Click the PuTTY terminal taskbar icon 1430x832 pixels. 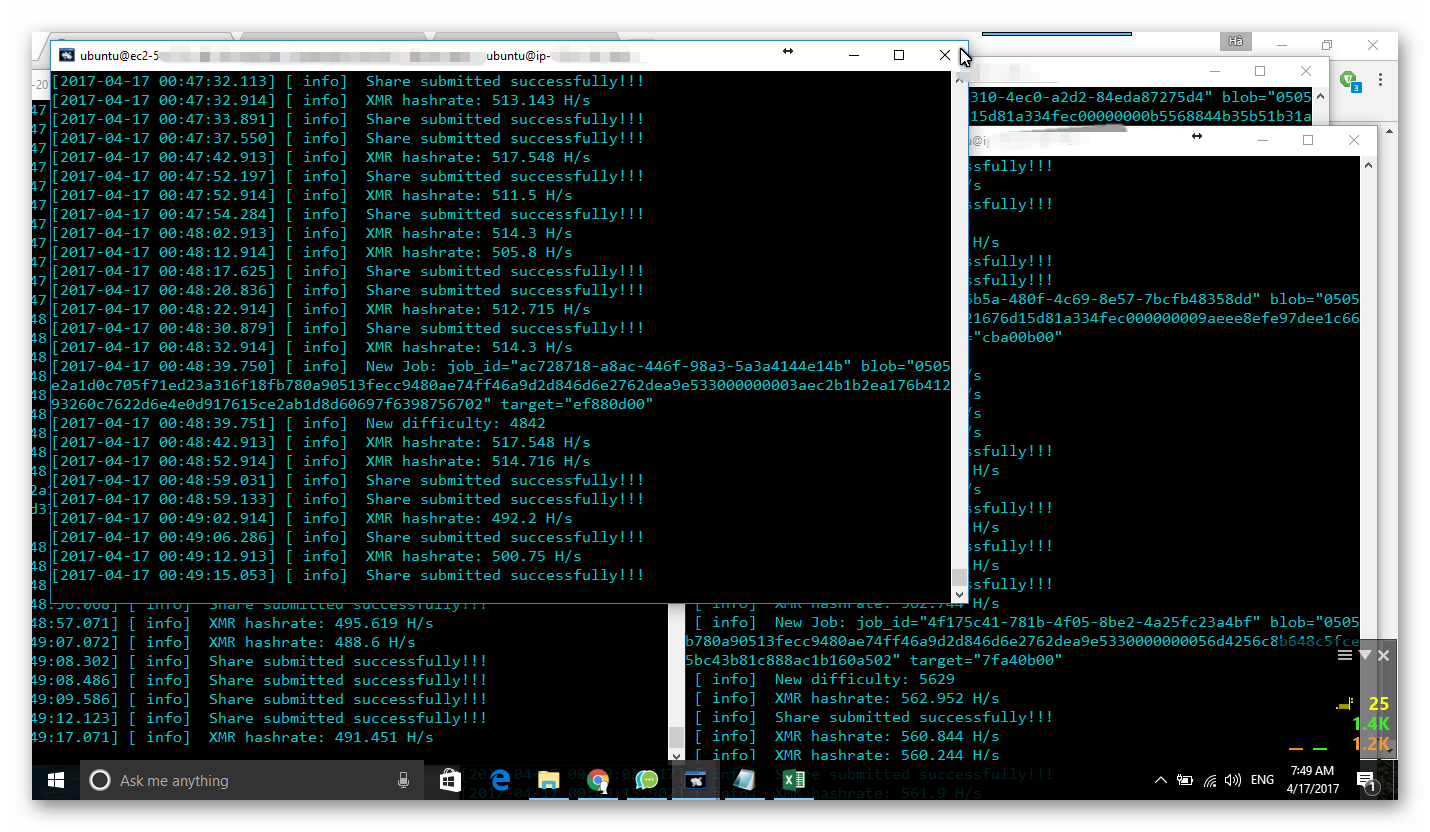tap(696, 780)
